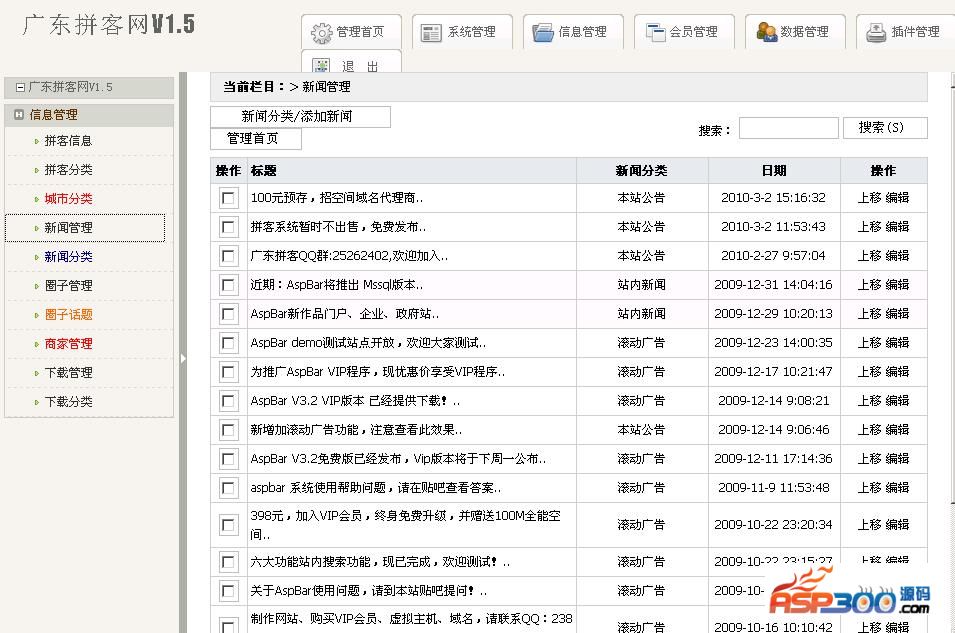Click the gear icon beside 管理首页
The image size is (955, 633).
coord(321,33)
